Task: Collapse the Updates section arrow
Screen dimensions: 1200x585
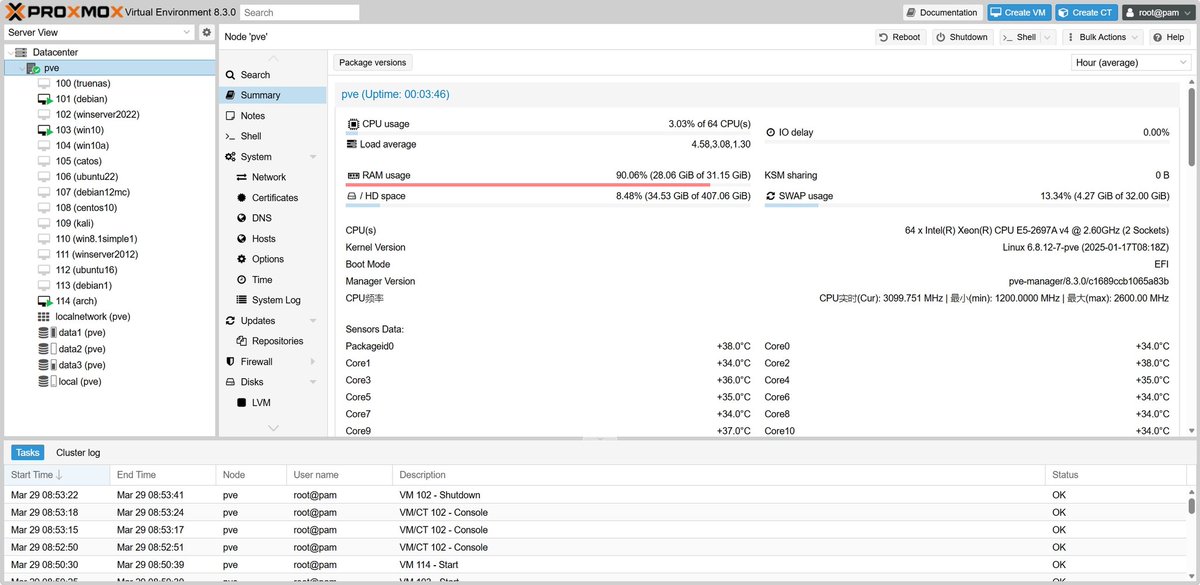Action: (x=313, y=321)
